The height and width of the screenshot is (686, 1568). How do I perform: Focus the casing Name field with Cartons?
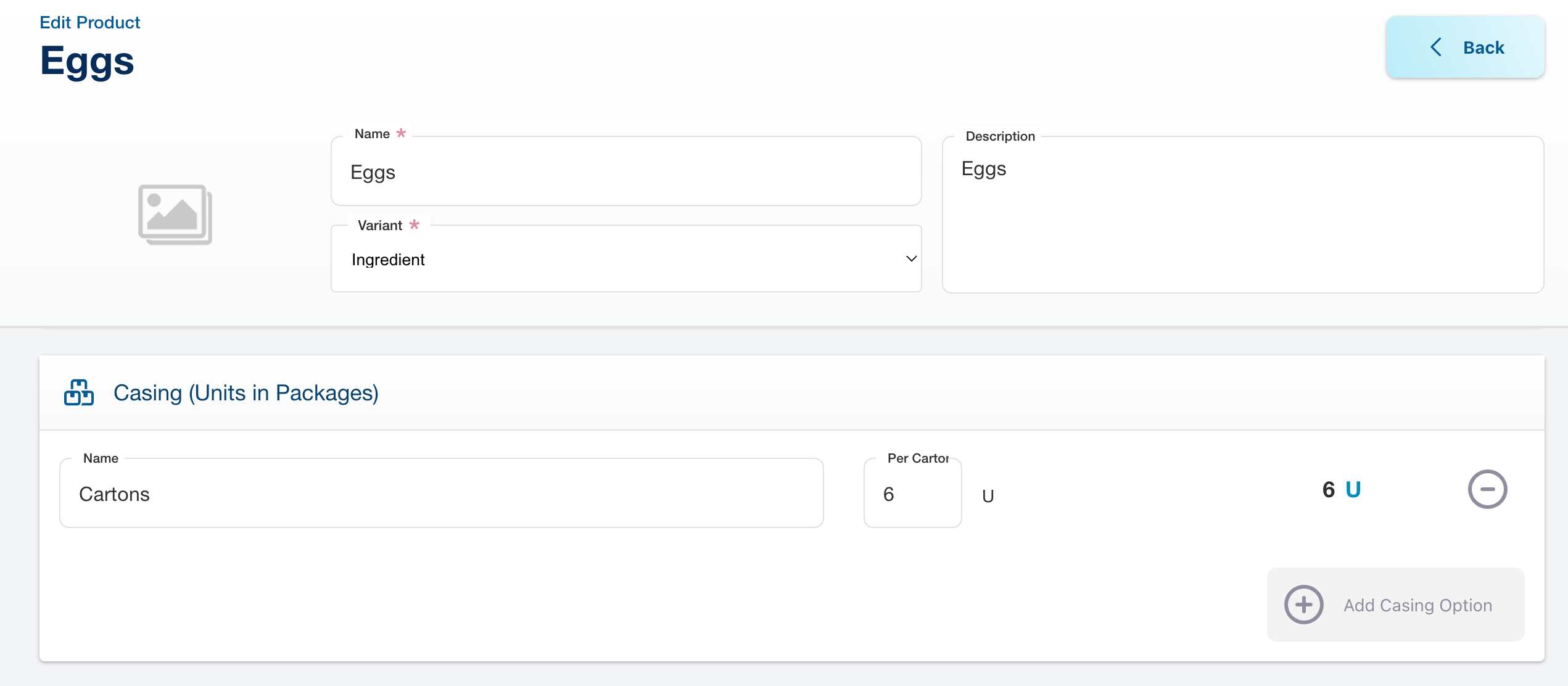coord(441,494)
